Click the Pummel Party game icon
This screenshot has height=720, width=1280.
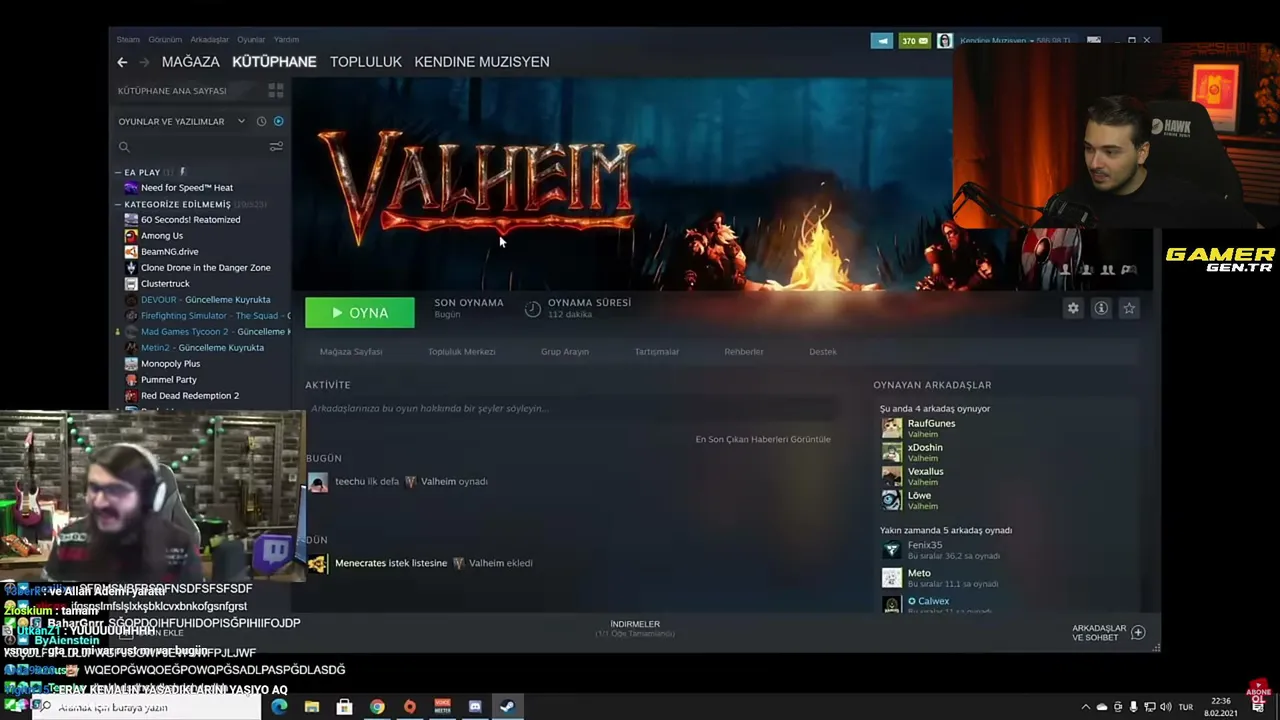point(131,380)
